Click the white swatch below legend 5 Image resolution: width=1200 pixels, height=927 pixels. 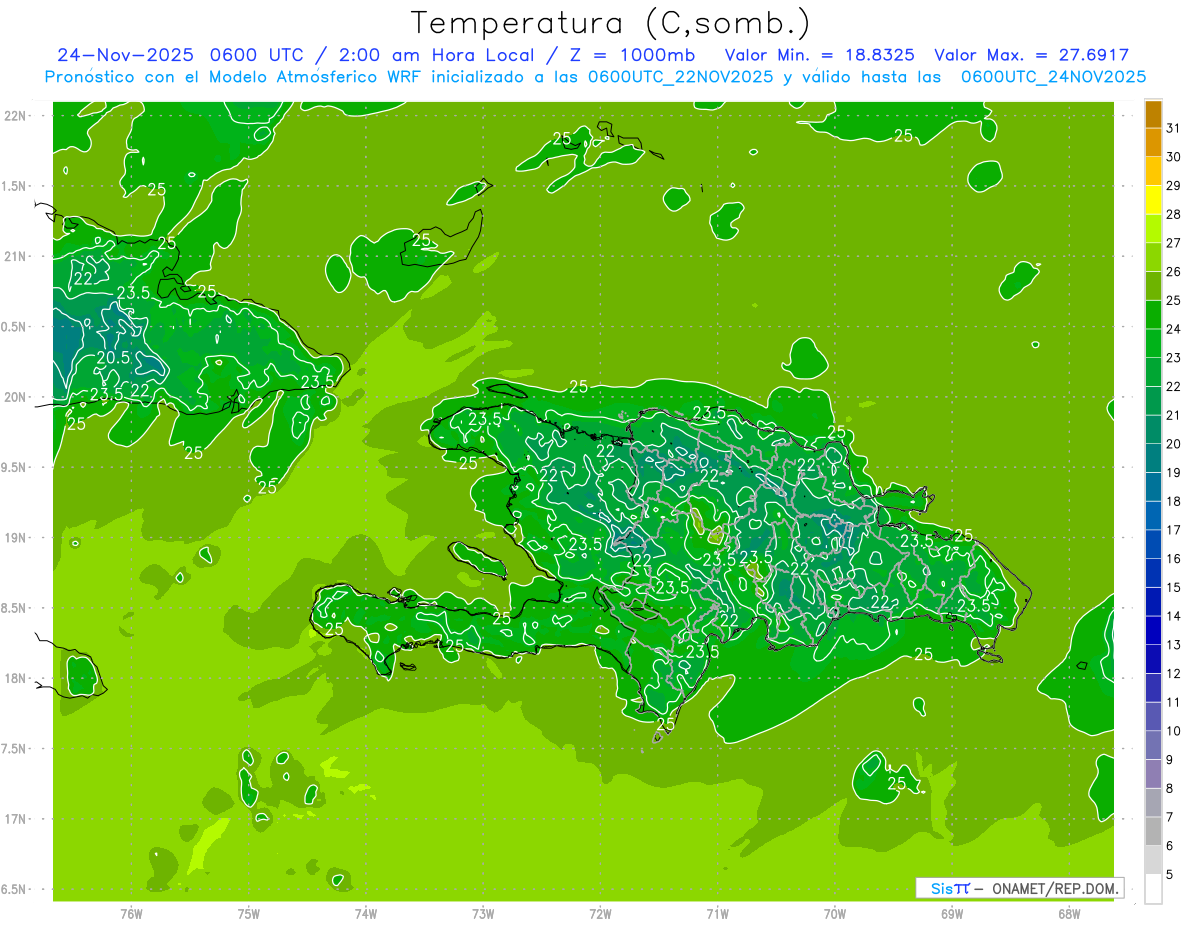coord(1153,889)
